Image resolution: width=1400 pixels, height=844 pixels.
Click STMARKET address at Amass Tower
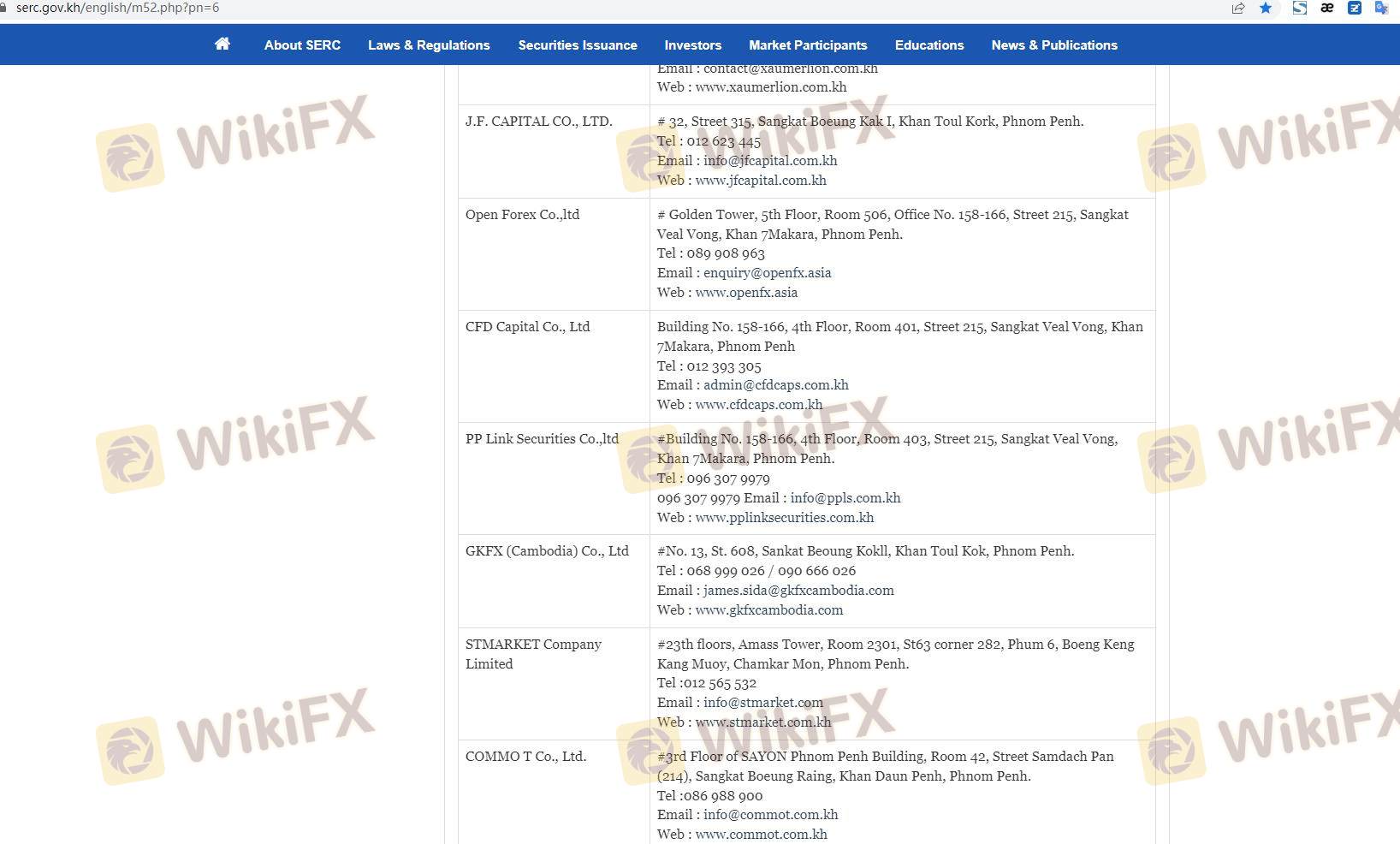click(896, 654)
